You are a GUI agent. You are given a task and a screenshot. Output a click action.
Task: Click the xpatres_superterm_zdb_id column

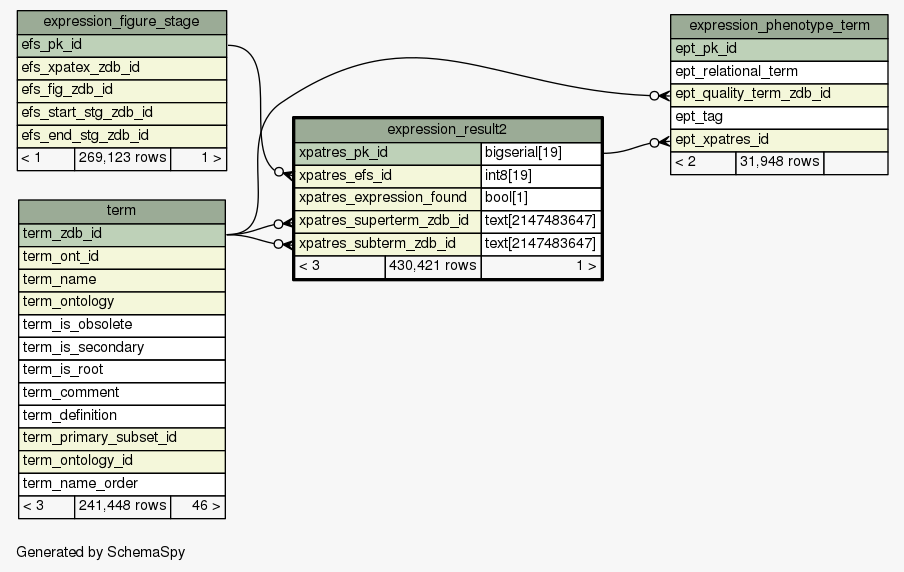(x=388, y=220)
